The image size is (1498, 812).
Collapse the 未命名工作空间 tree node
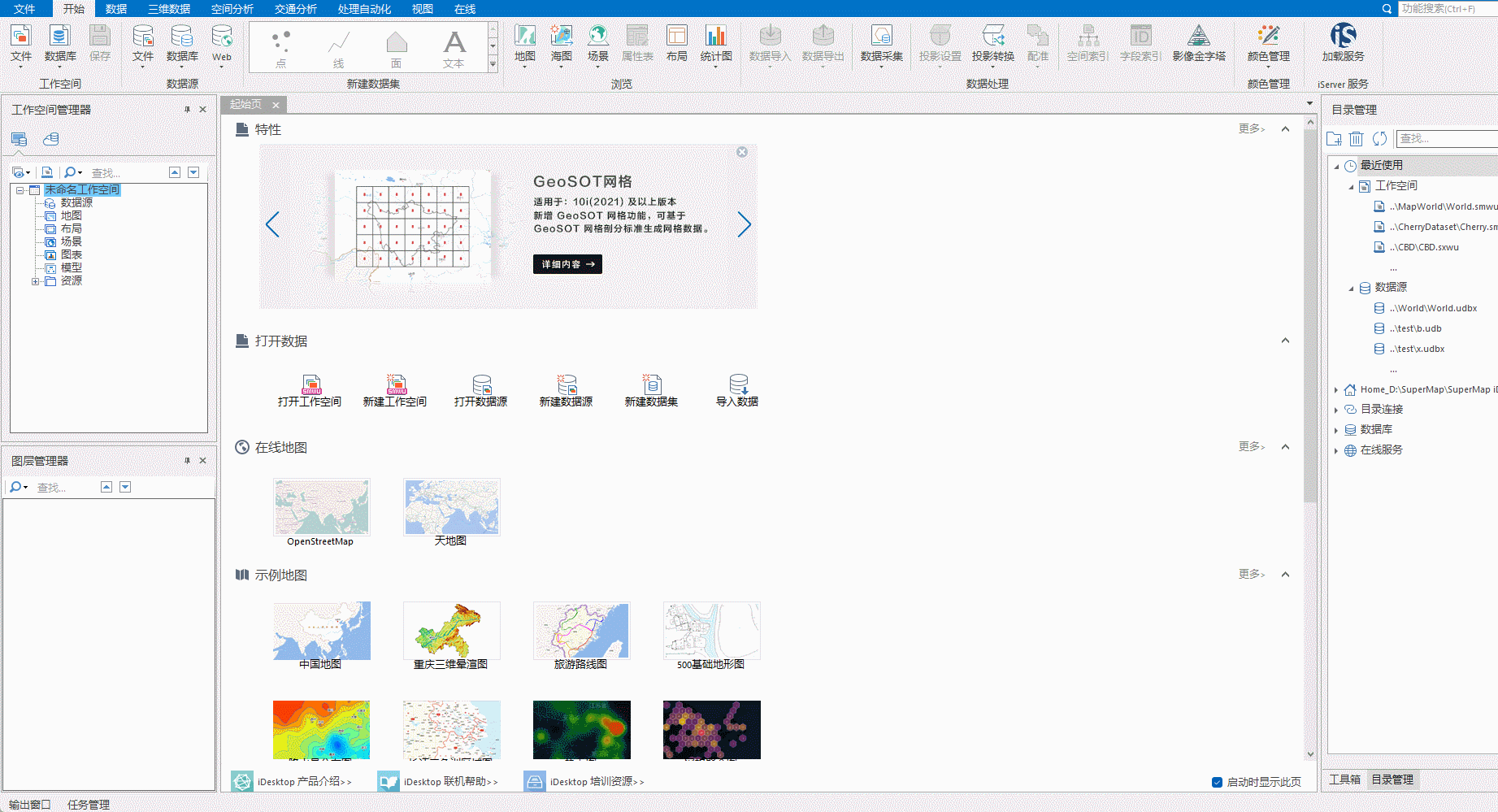(20, 190)
